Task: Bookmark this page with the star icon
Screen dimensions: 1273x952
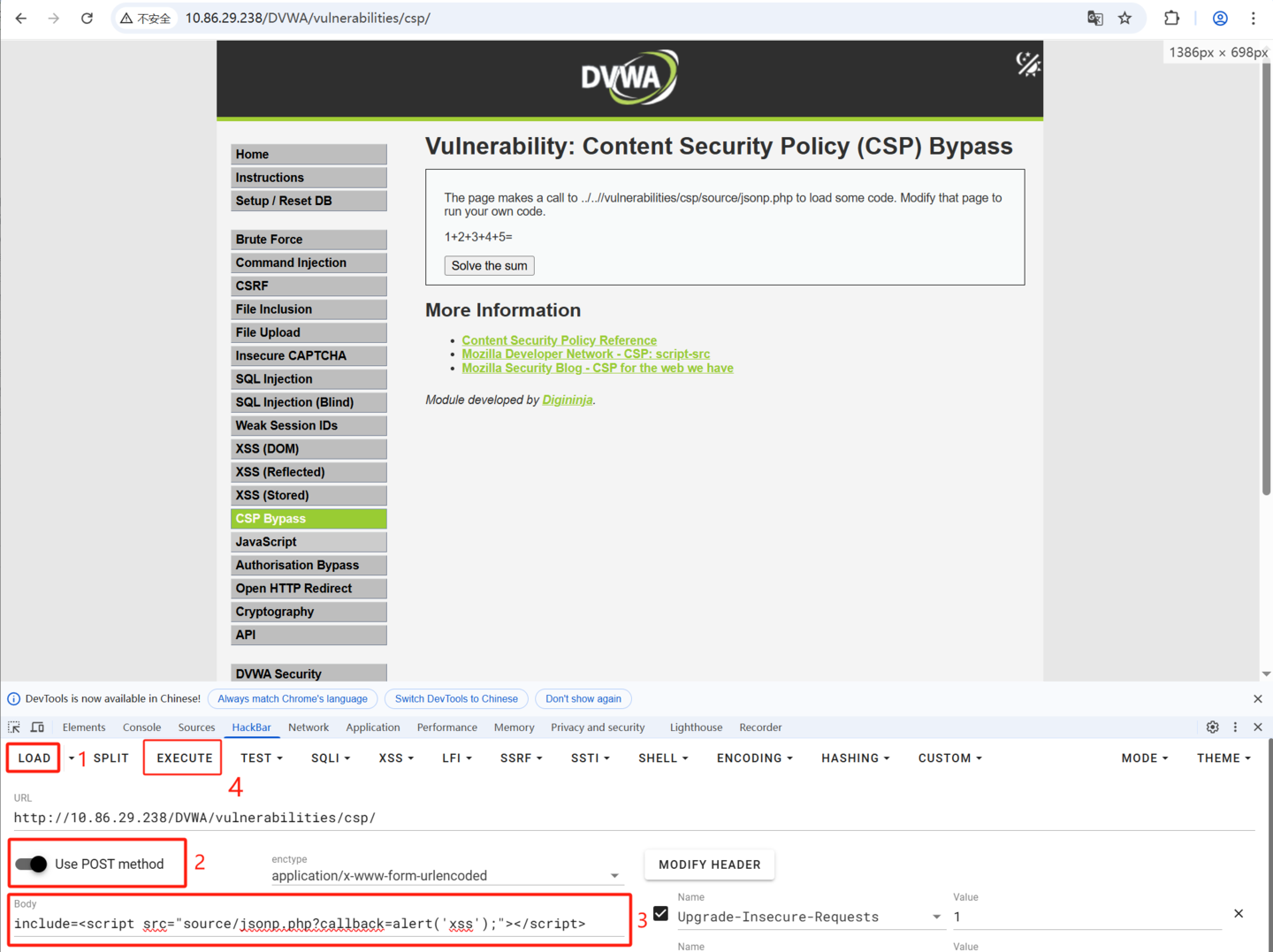Action: tap(1124, 19)
